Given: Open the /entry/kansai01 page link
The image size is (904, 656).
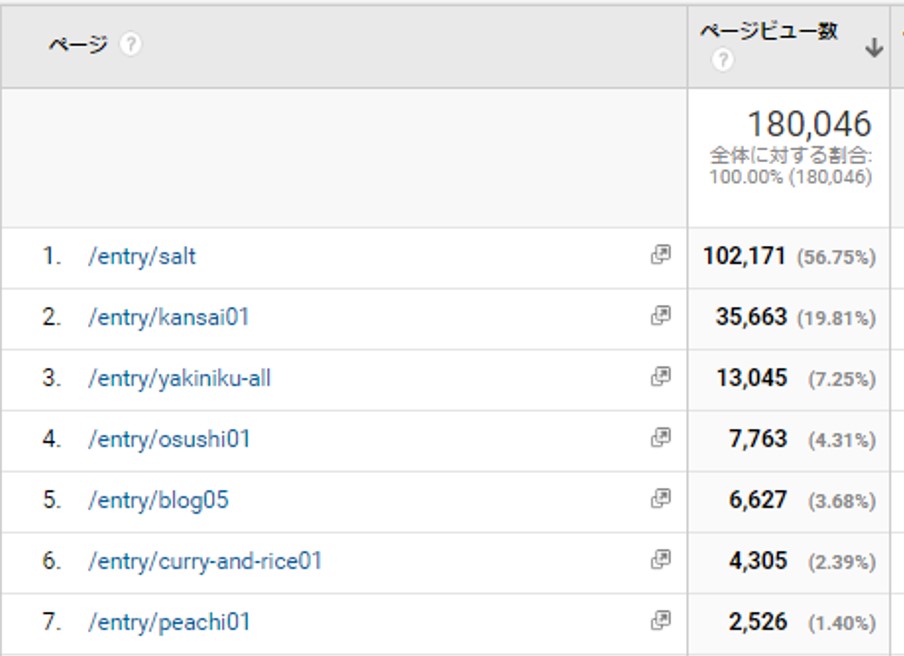Looking at the screenshot, I should pyautogui.click(x=168, y=318).
